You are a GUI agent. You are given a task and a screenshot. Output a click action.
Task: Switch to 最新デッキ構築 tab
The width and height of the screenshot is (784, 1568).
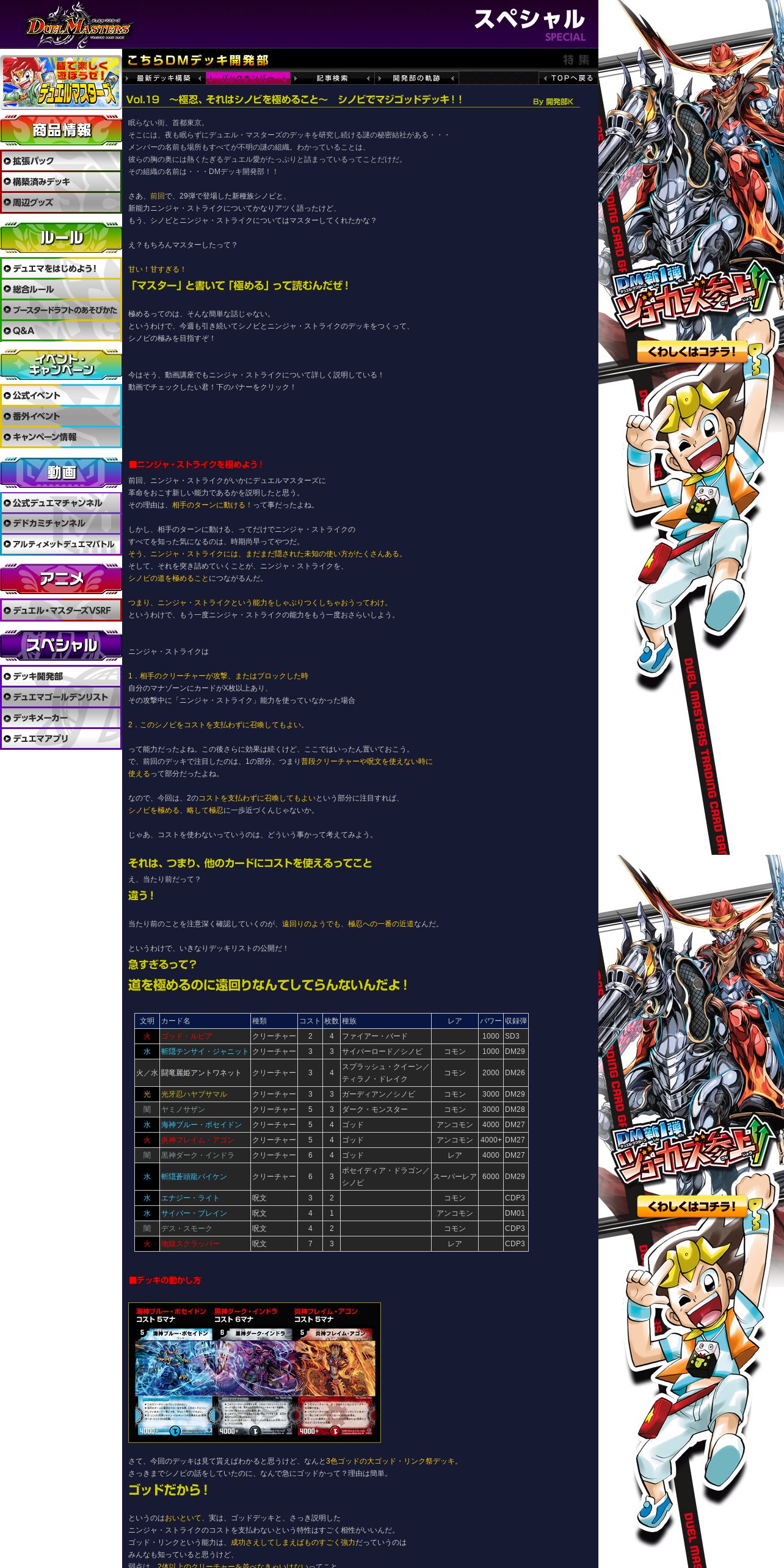coord(164,78)
